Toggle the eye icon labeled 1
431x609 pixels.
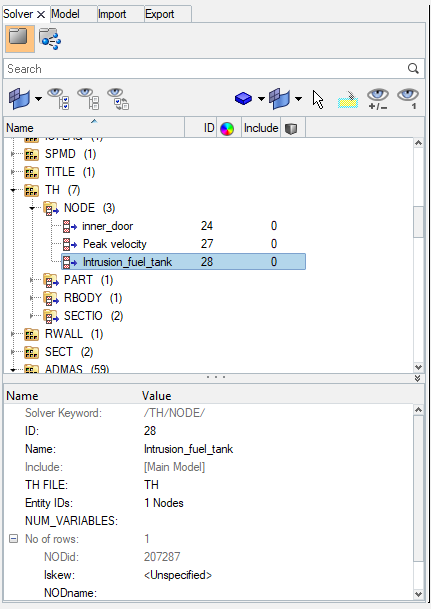point(408,99)
